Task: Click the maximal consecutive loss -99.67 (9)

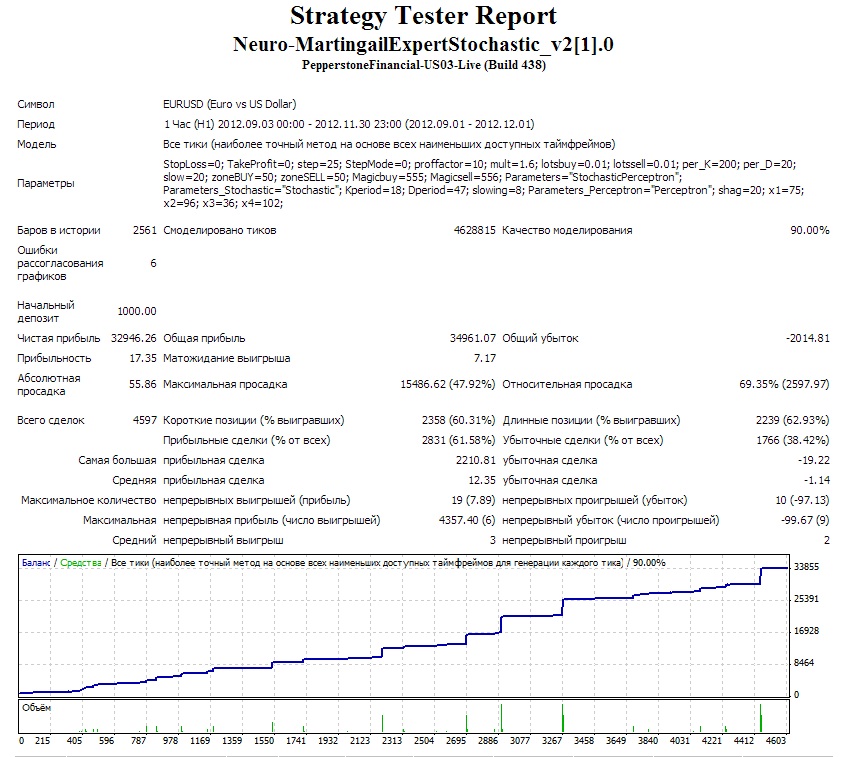Action: [x=805, y=520]
